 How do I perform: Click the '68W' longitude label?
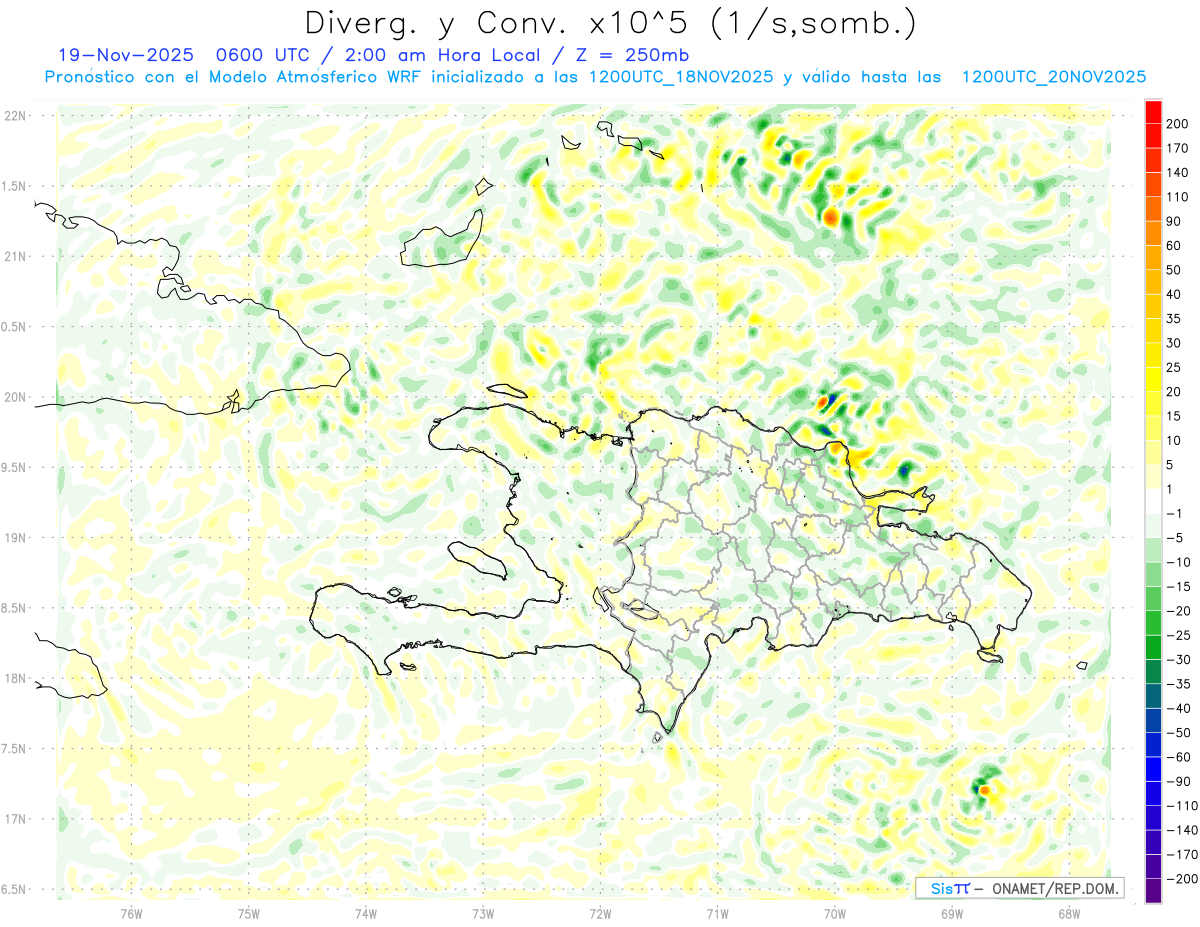pyautogui.click(x=1068, y=912)
